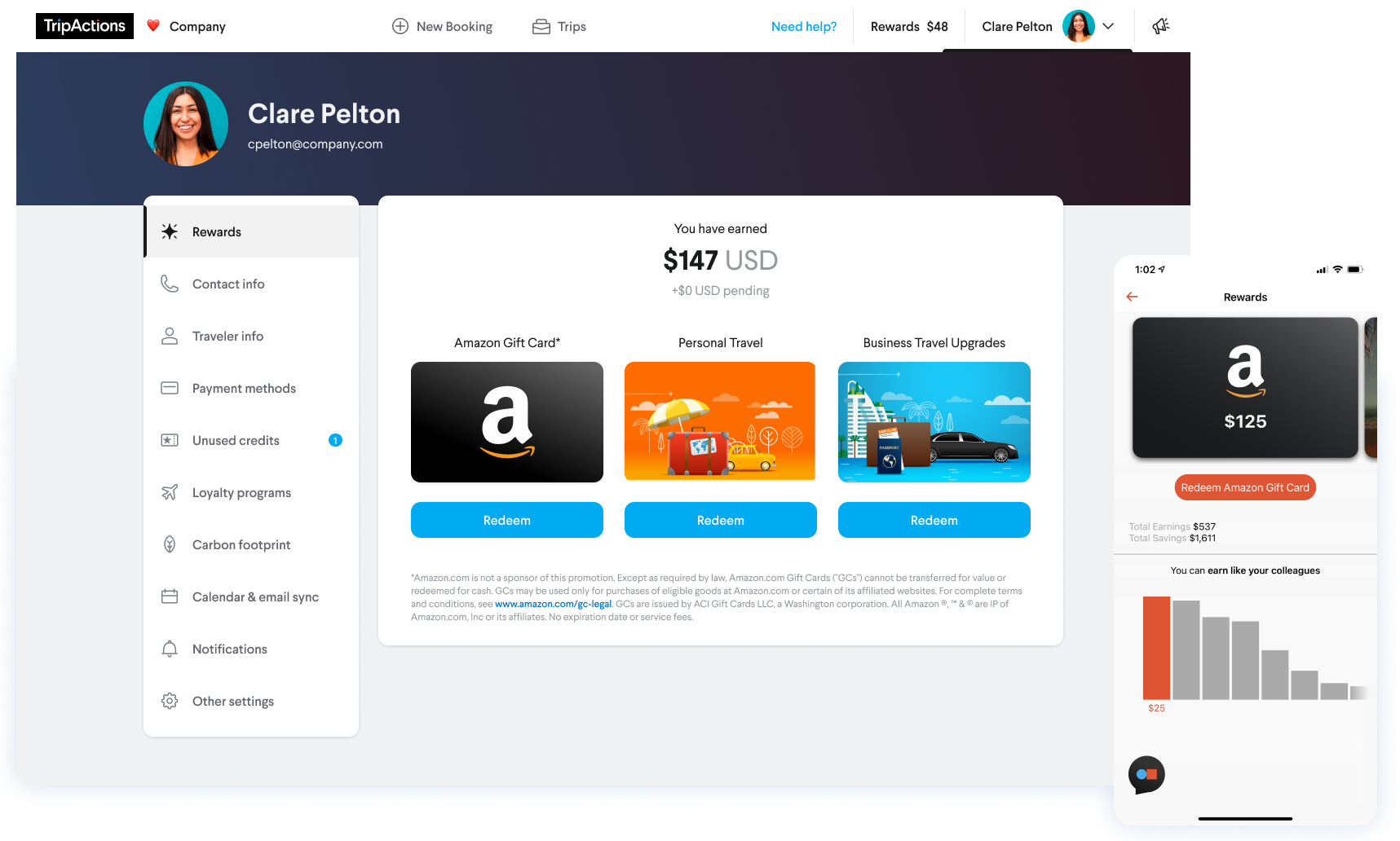Open the Unused credits tab
1400x841 pixels.
(x=251, y=440)
